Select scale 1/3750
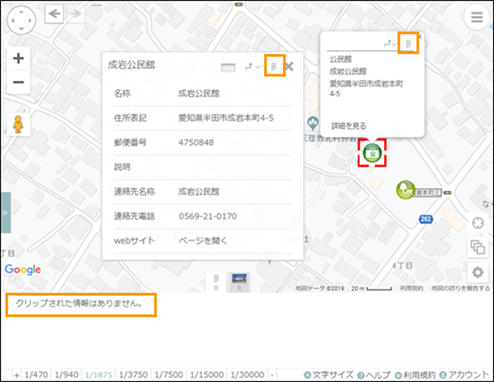 pos(133,375)
